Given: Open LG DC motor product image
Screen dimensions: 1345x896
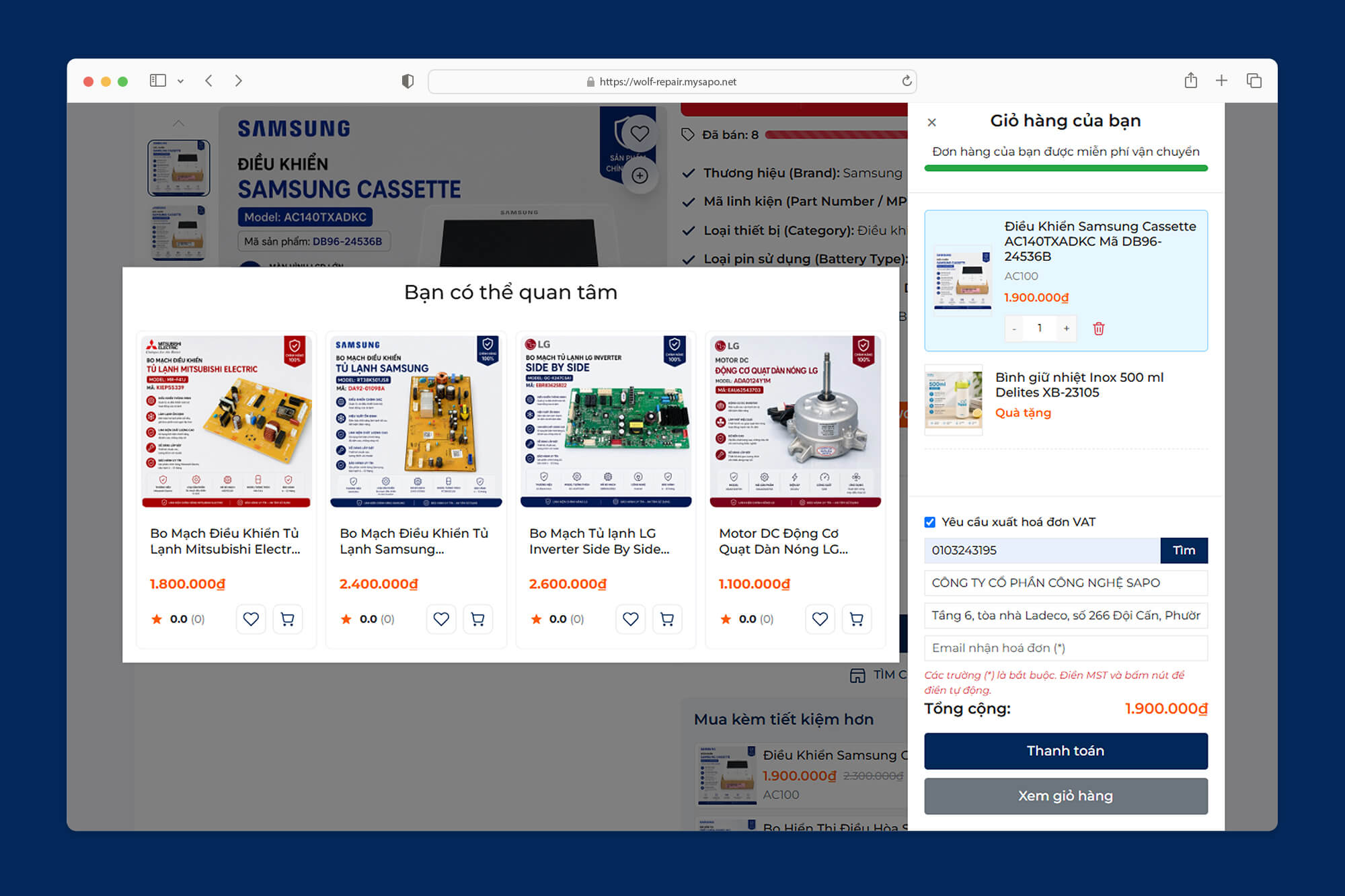Looking at the screenshot, I should (796, 421).
